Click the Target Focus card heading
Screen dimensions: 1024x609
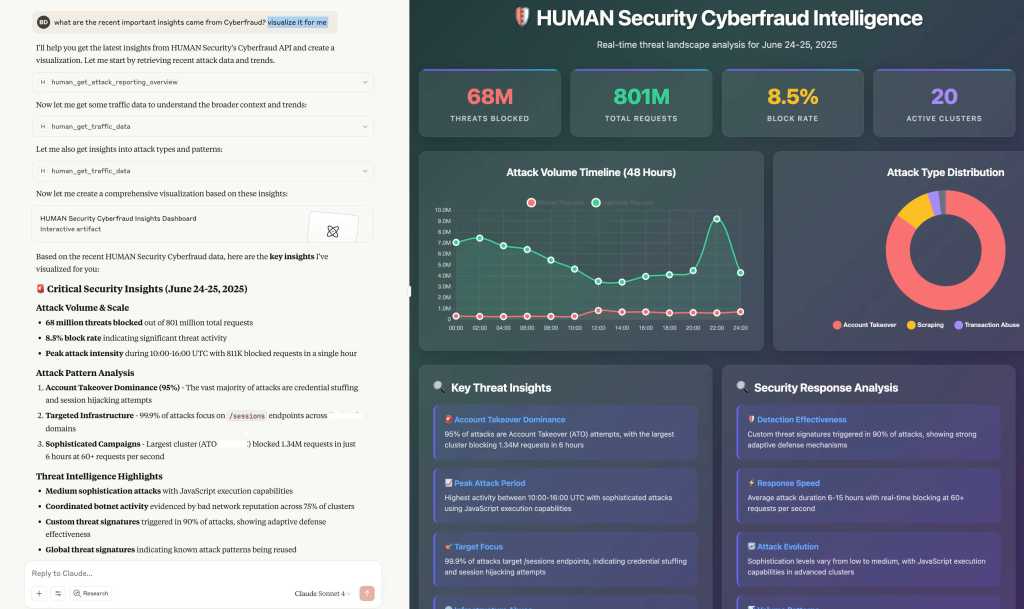coord(479,547)
